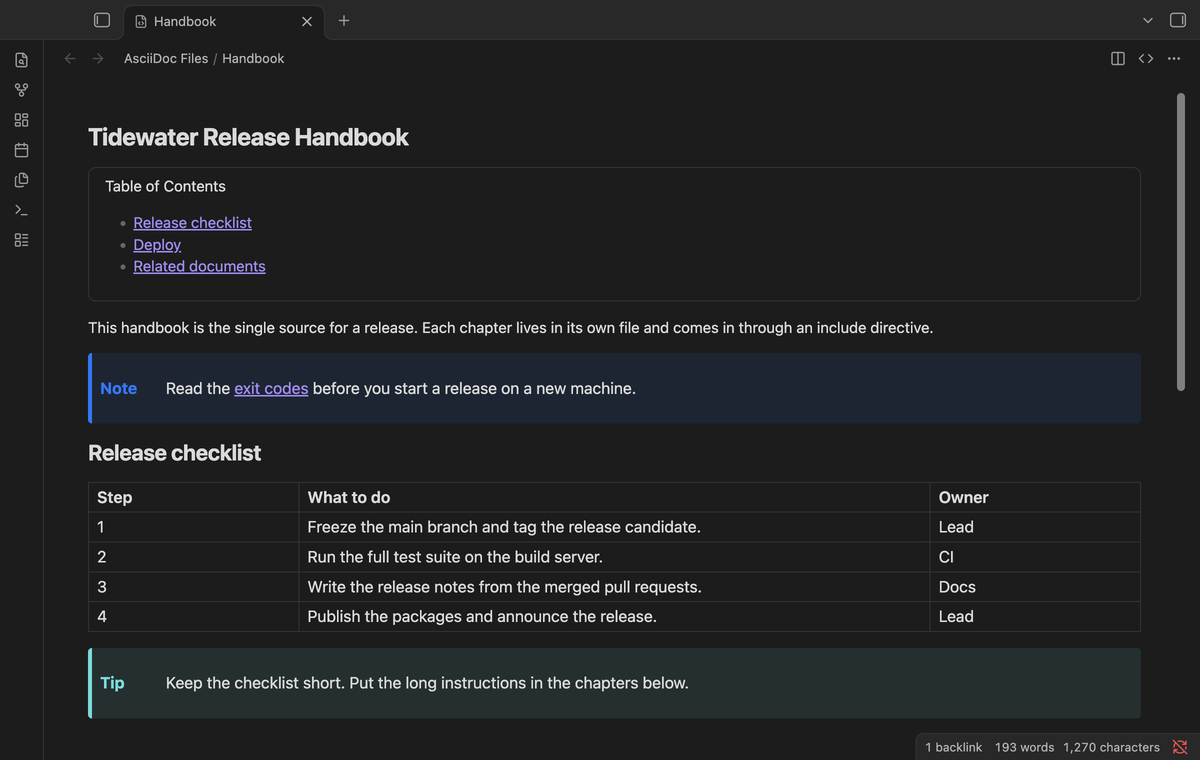Open quick switcher file-search ribbon icon
1200x760 pixels.
click(x=21, y=60)
